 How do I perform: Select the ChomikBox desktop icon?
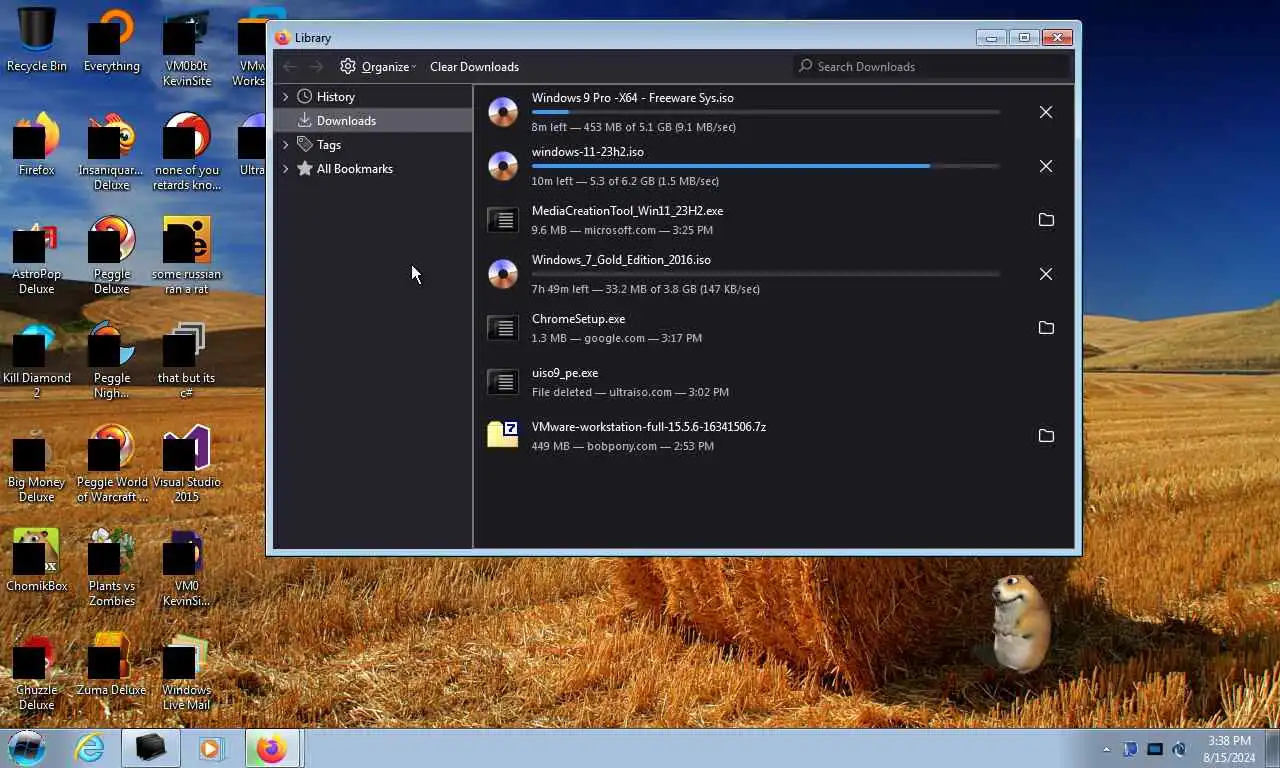37,560
